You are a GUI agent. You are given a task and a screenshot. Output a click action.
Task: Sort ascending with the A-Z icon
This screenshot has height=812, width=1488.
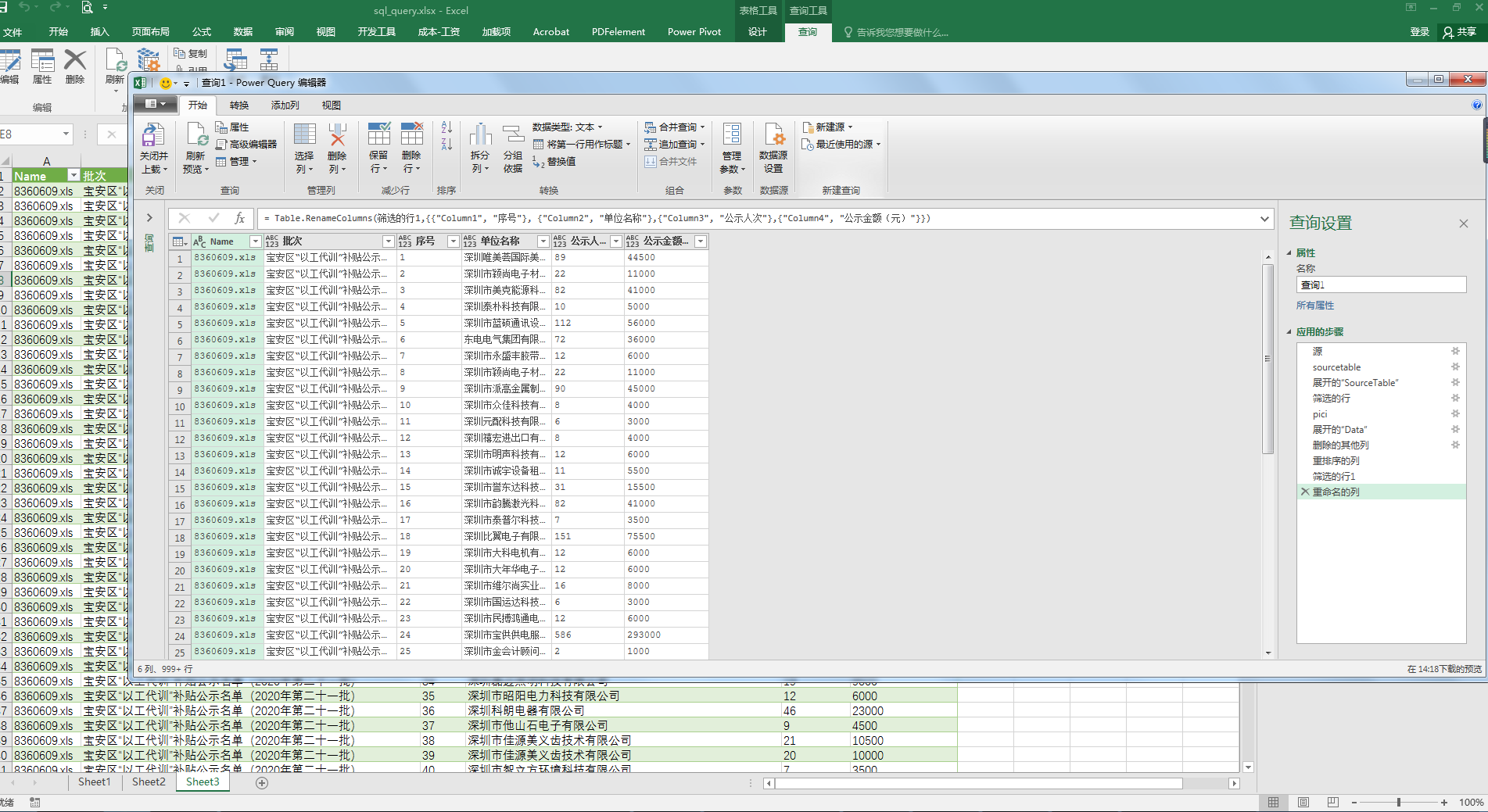point(446,127)
